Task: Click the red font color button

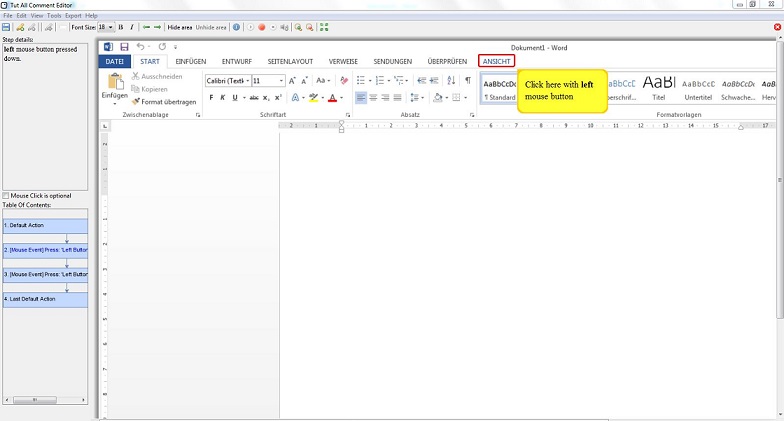Action: (x=332, y=98)
